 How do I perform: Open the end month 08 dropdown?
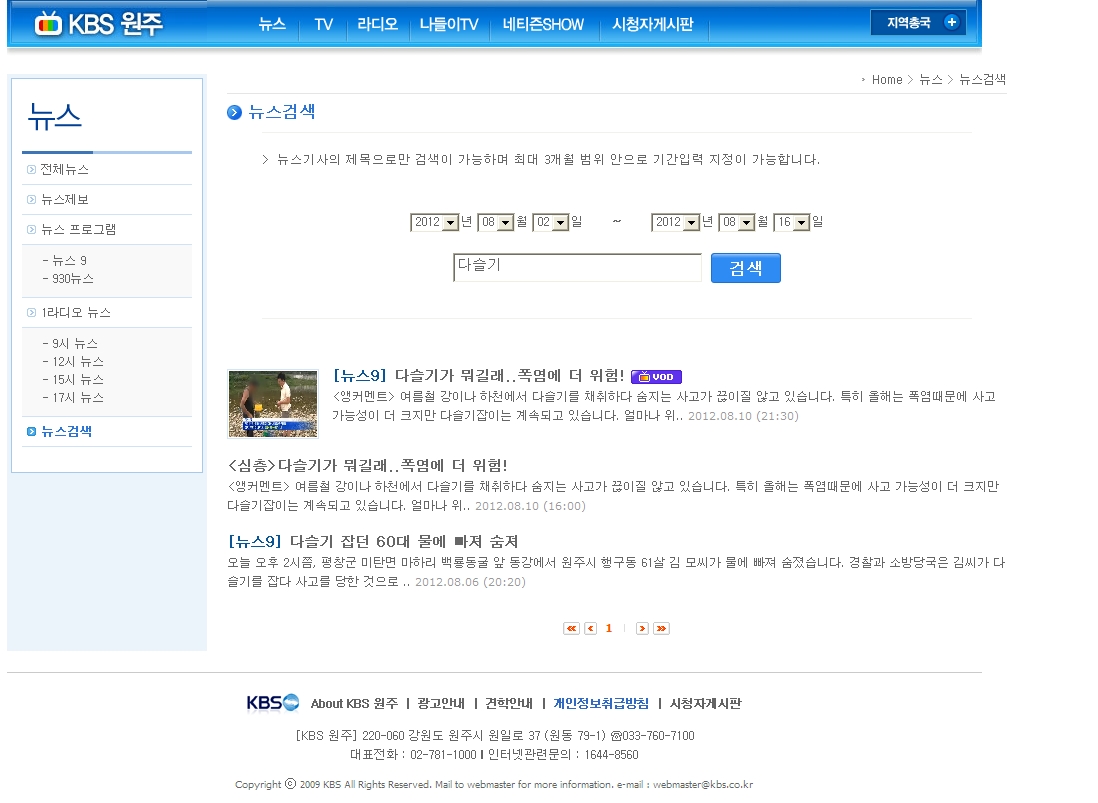point(737,222)
